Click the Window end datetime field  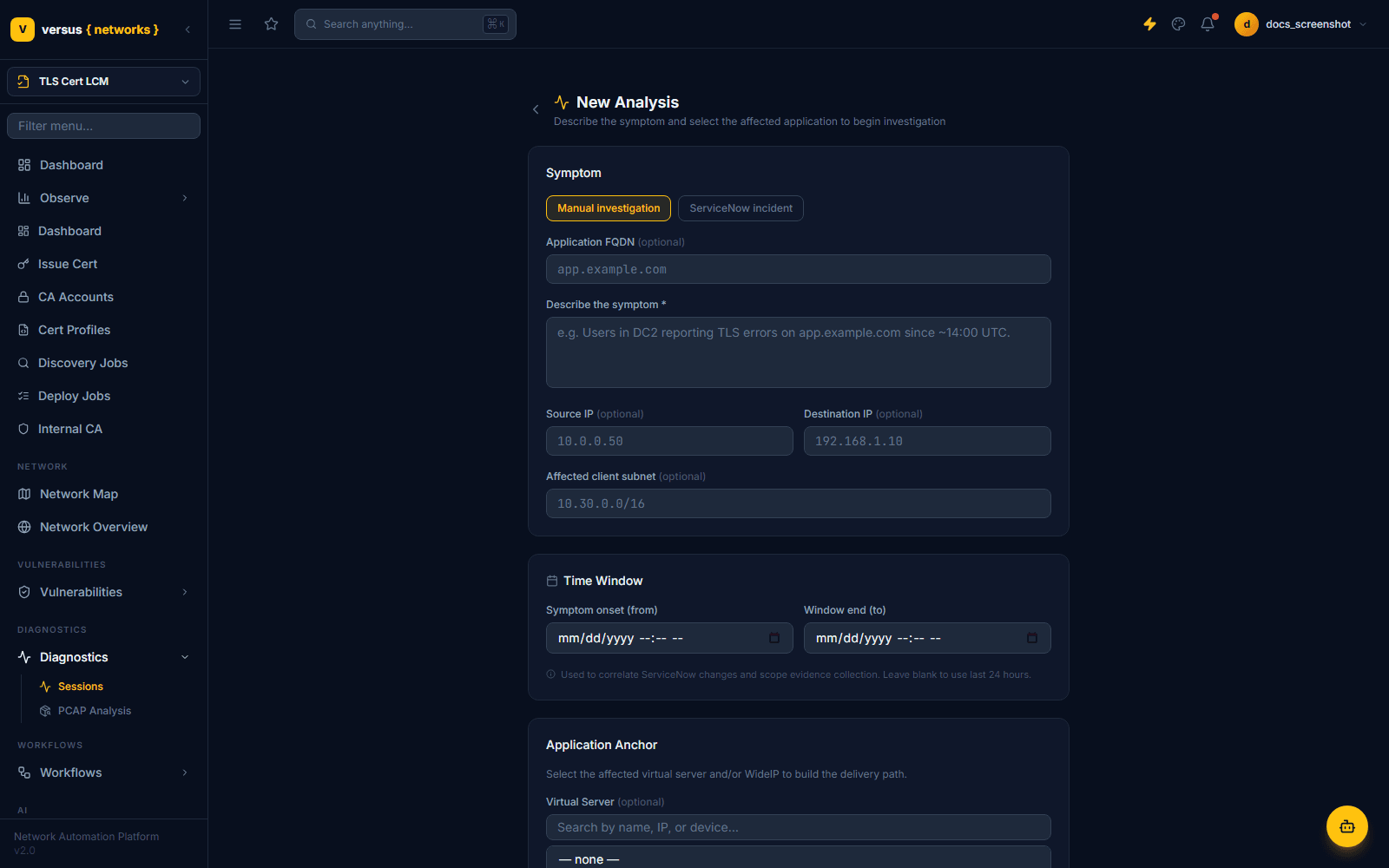[927, 638]
